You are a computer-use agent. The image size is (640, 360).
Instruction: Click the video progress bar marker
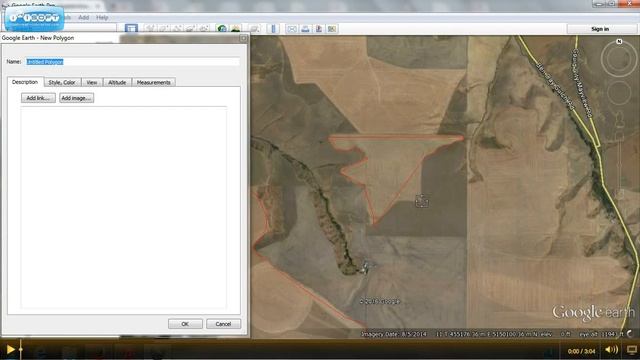click(21, 349)
